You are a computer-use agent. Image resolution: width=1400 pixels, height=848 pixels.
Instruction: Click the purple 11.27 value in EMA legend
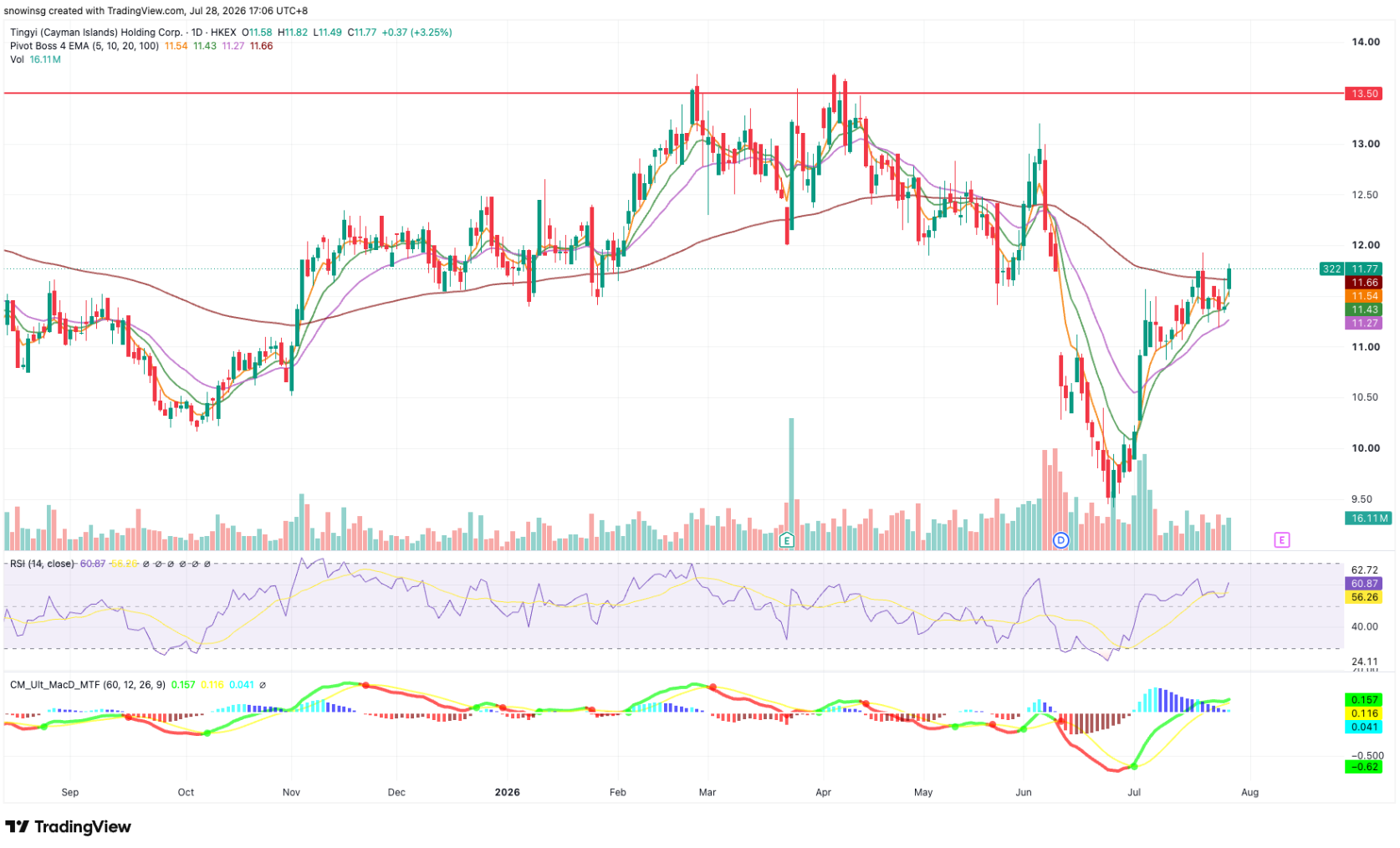(x=233, y=46)
